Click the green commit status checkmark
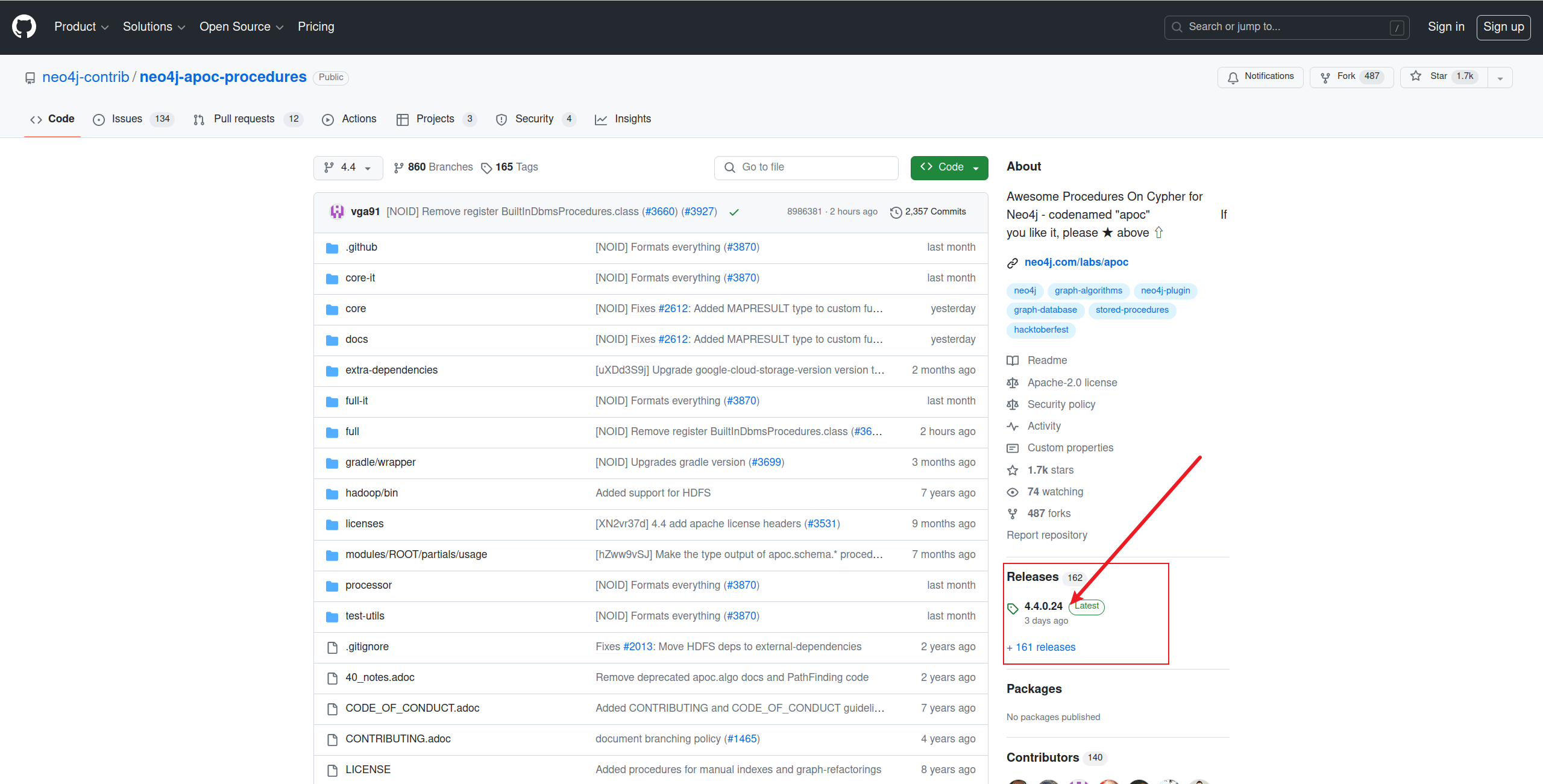1543x784 pixels. tap(734, 212)
